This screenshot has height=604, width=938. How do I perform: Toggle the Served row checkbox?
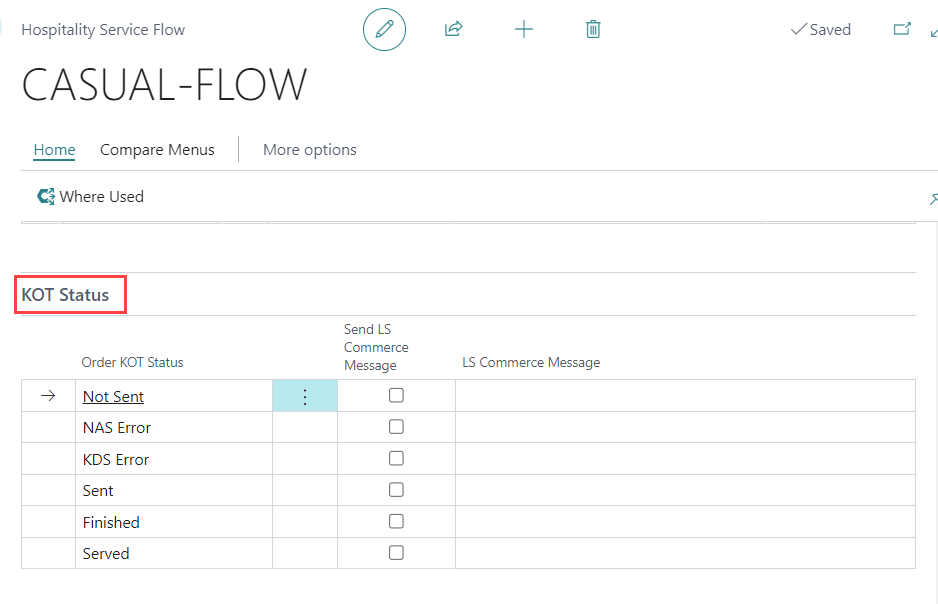(396, 553)
